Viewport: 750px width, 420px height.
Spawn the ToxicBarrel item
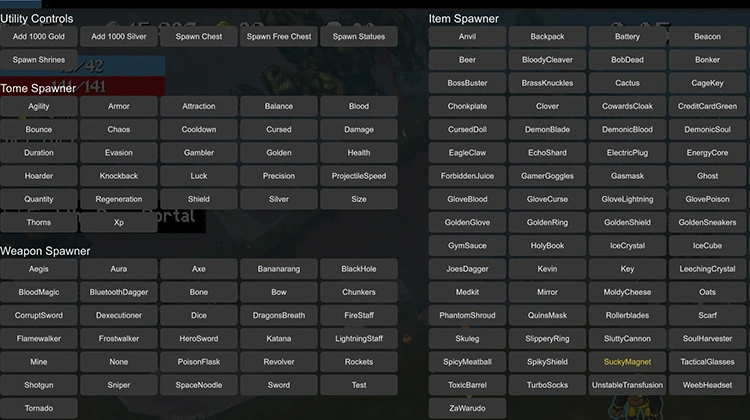[467, 385]
